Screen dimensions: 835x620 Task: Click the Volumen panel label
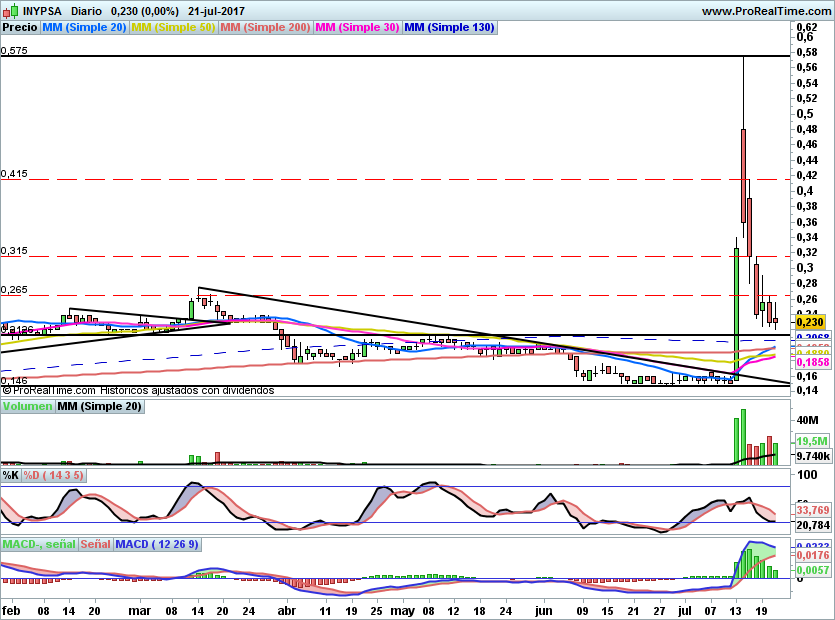27,407
